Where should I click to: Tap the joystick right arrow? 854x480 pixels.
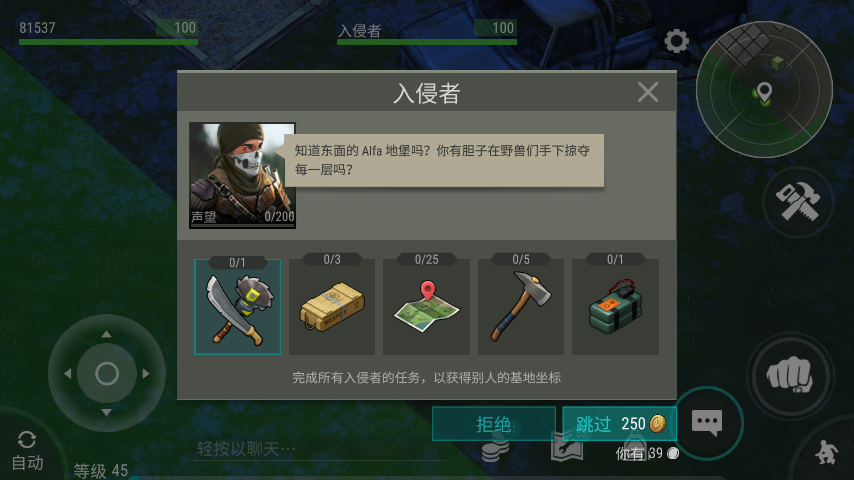[145, 374]
